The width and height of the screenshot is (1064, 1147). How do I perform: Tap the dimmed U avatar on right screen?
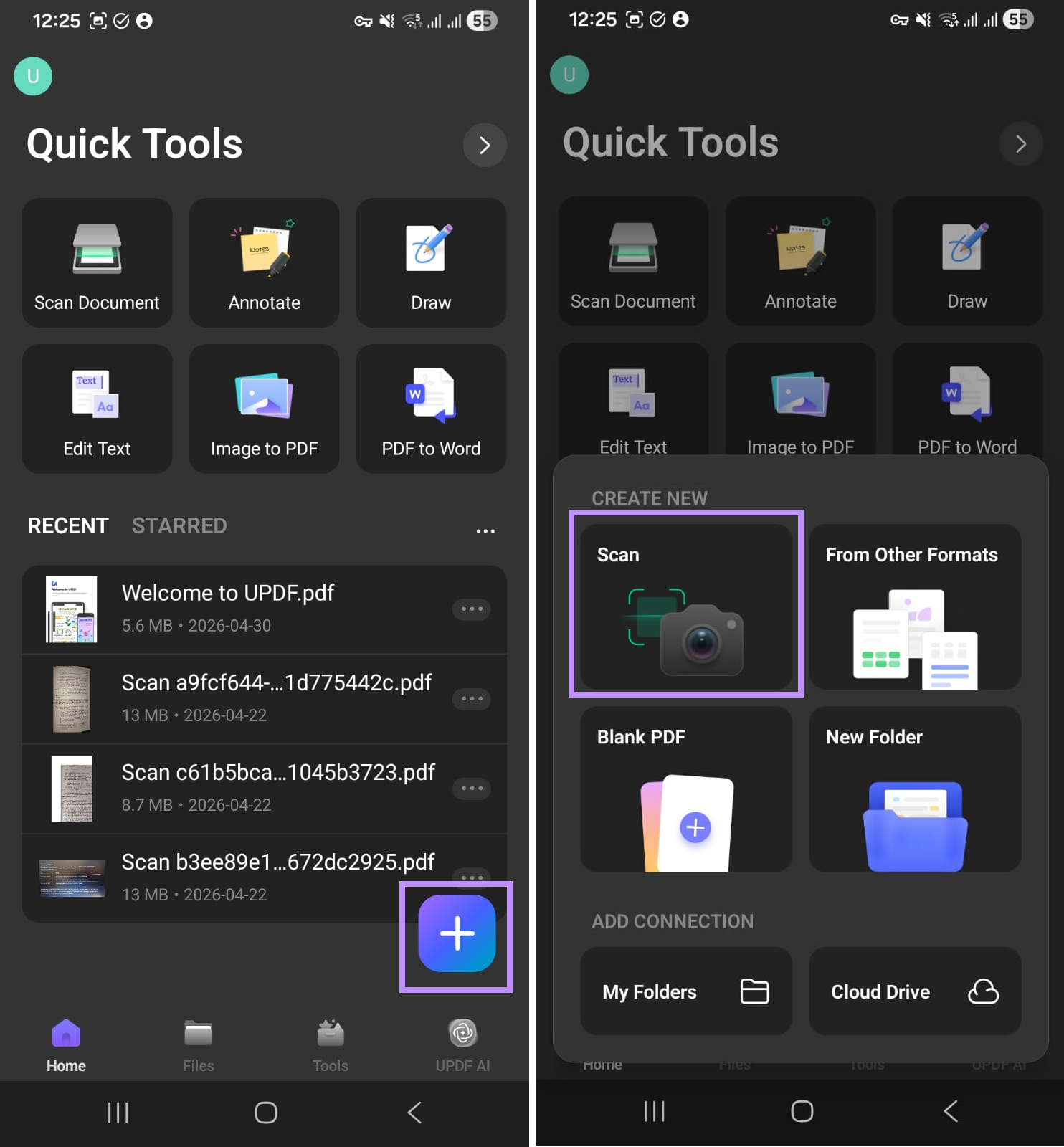[x=569, y=75]
